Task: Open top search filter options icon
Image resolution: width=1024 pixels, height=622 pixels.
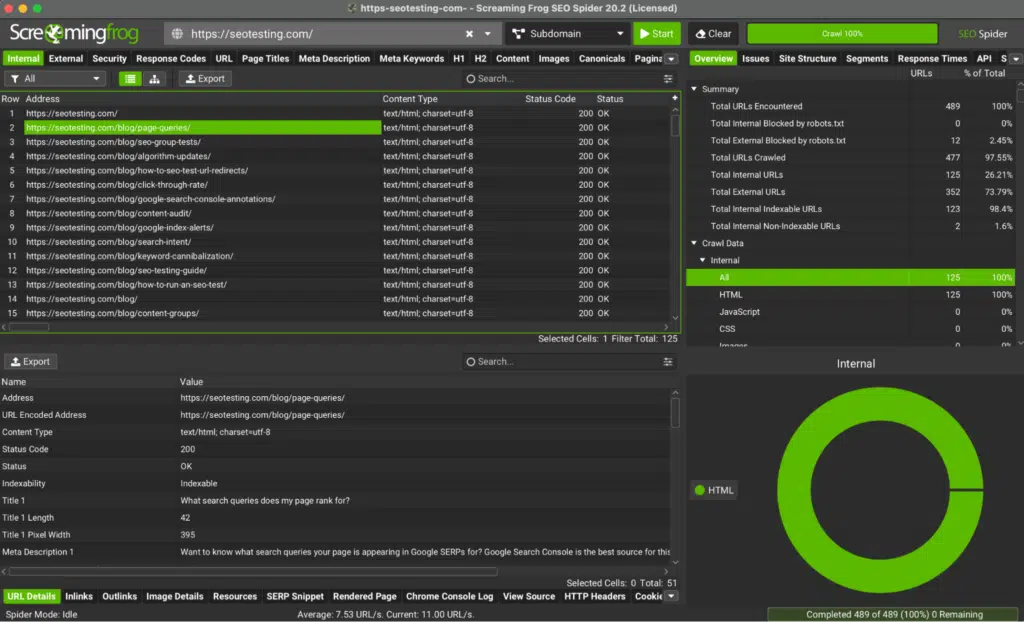Action: 668,78
